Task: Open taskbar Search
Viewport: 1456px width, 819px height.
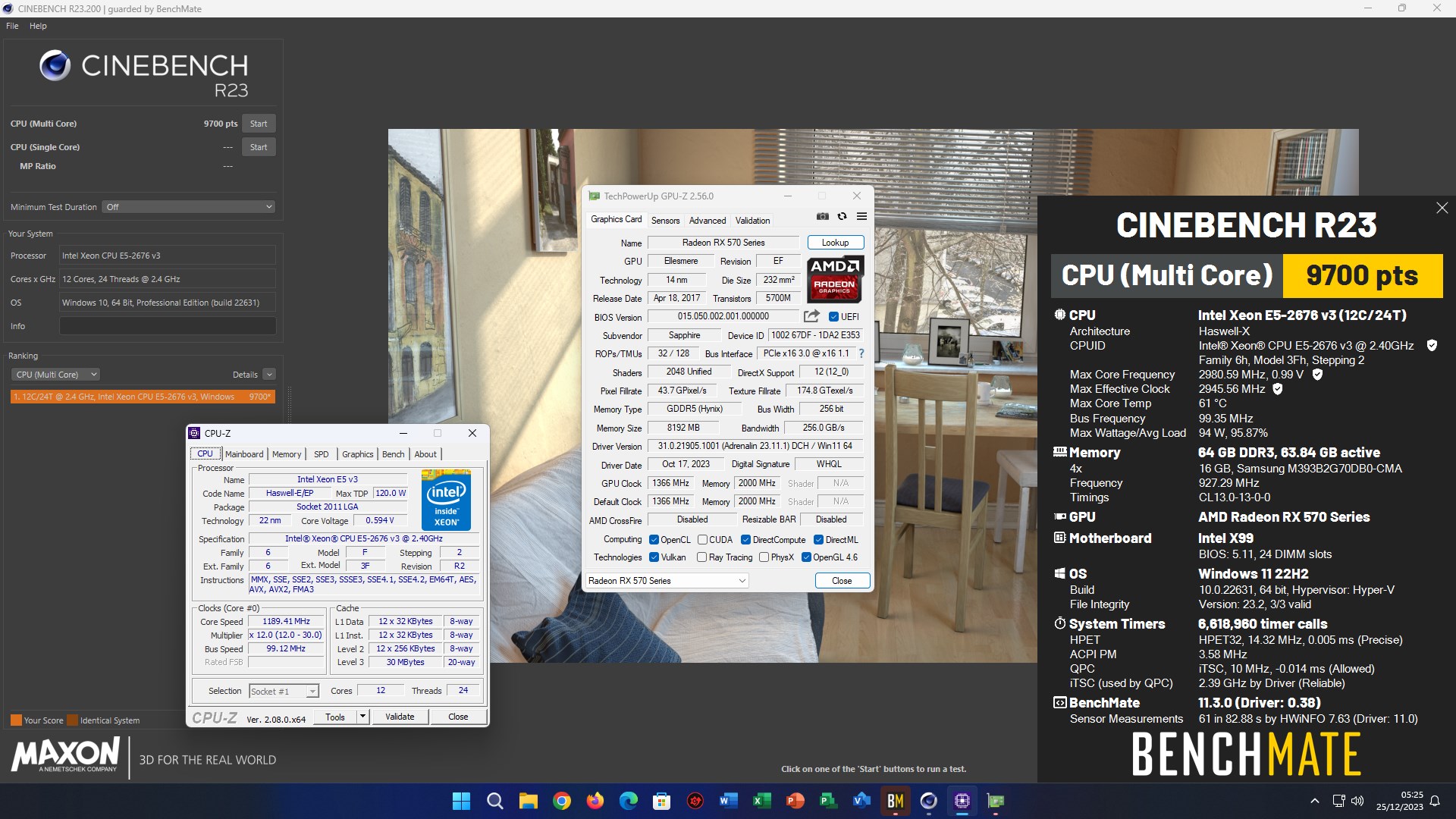Action: [494, 801]
